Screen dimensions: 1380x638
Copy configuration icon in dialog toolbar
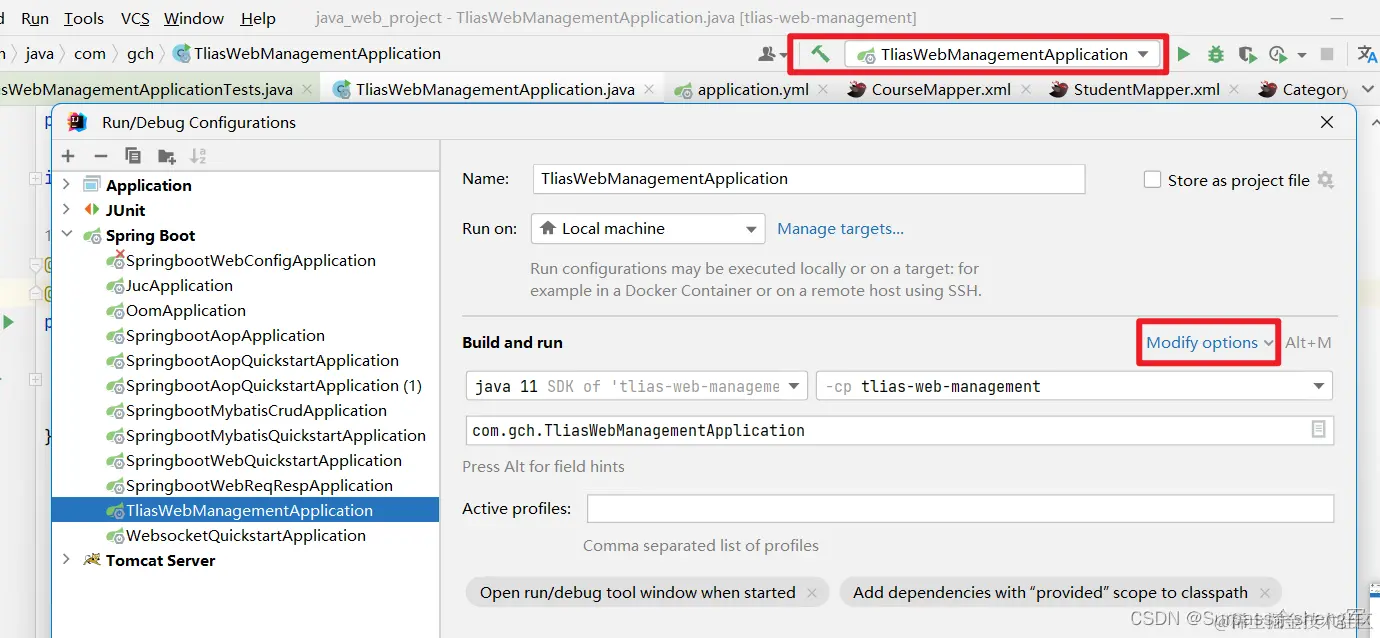tap(133, 156)
